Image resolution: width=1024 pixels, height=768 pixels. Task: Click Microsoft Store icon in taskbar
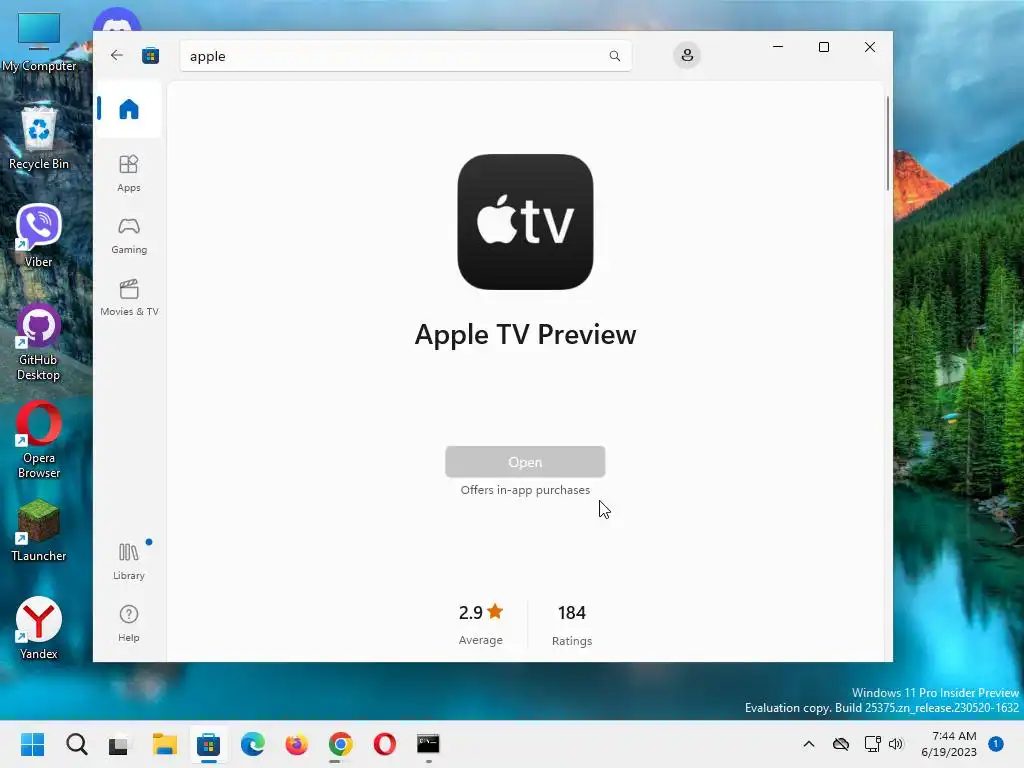click(208, 744)
